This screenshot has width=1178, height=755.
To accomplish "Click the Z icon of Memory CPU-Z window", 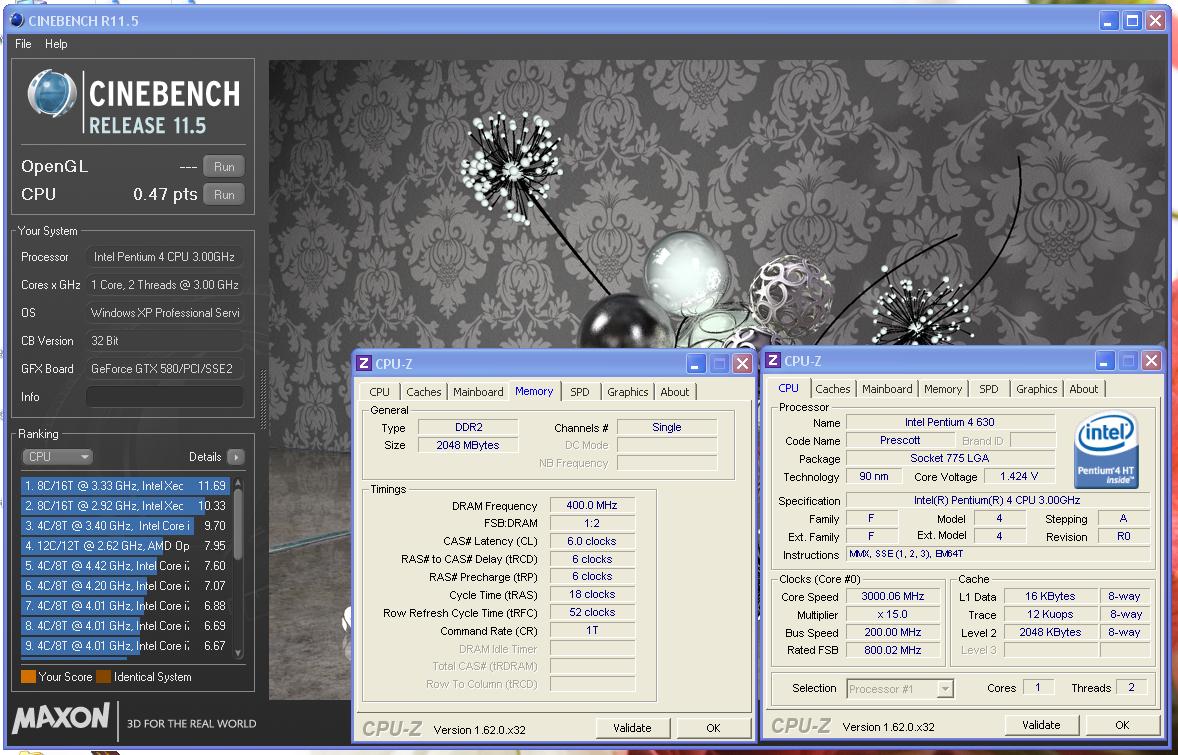I will [364, 364].
